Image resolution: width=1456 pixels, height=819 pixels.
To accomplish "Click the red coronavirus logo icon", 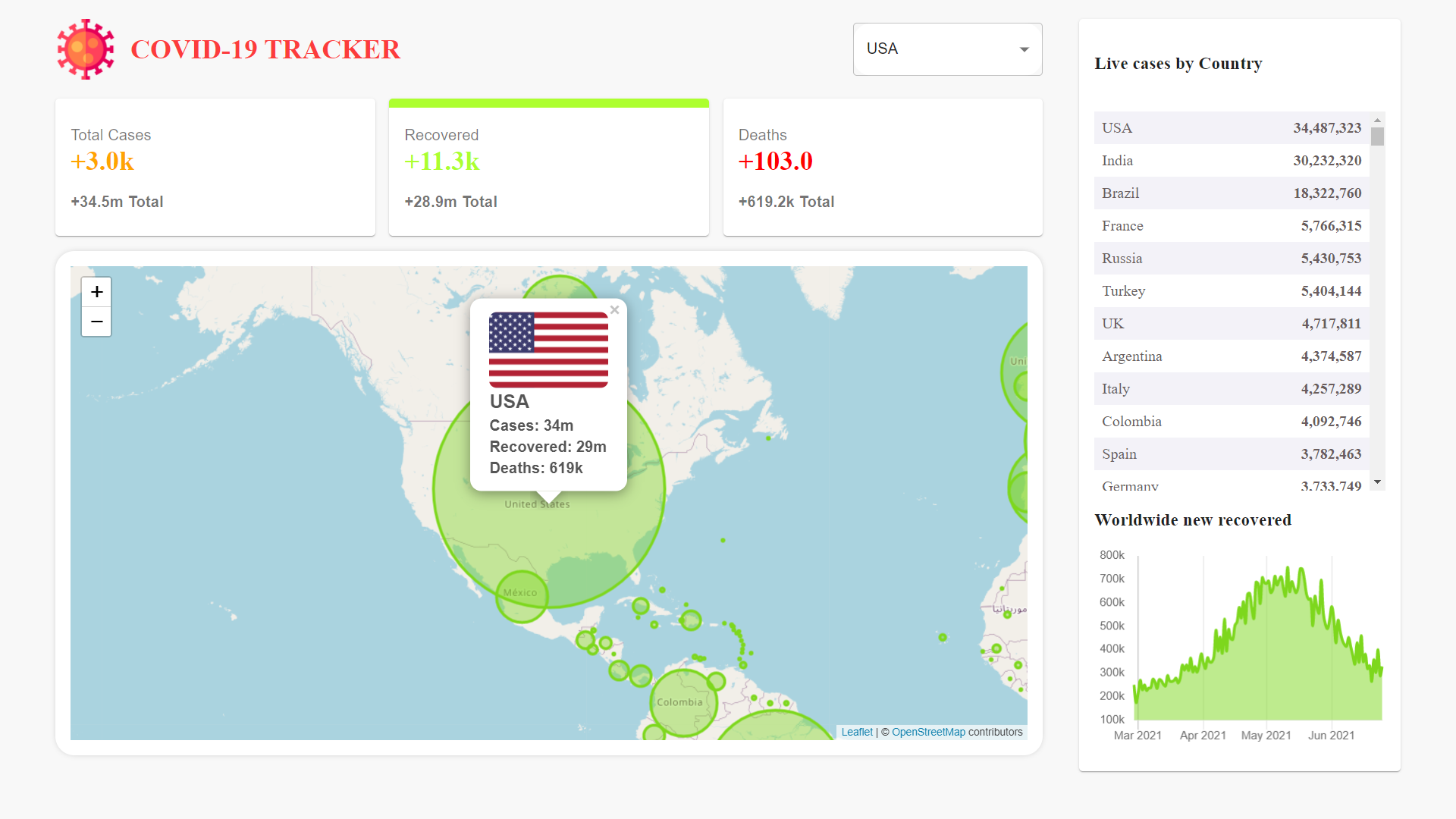I will coord(86,49).
